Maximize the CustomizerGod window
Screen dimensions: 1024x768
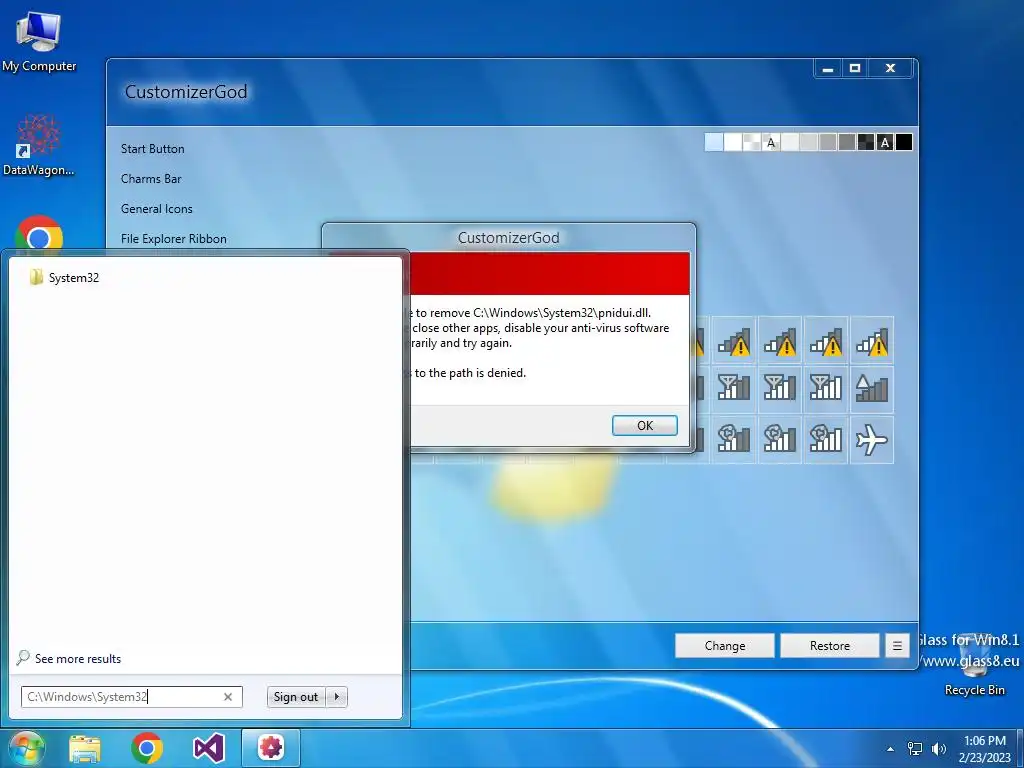[x=855, y=68]
